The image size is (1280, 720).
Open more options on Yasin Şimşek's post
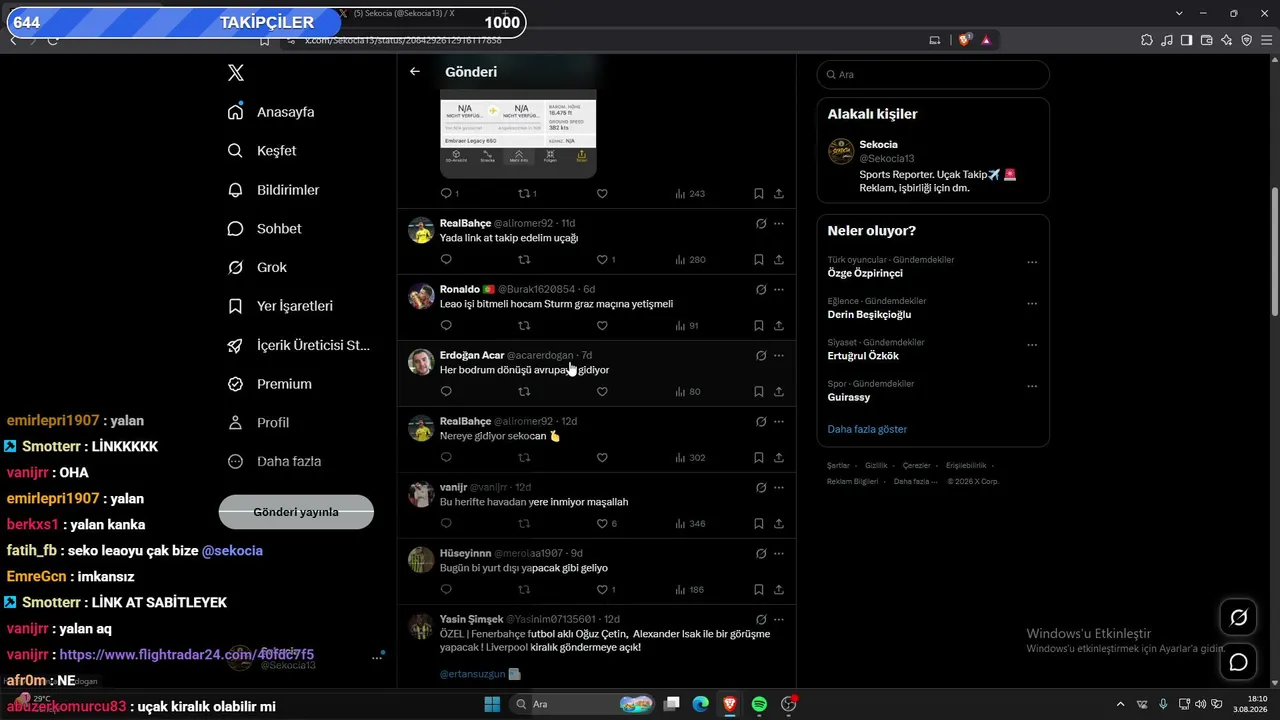779,620
